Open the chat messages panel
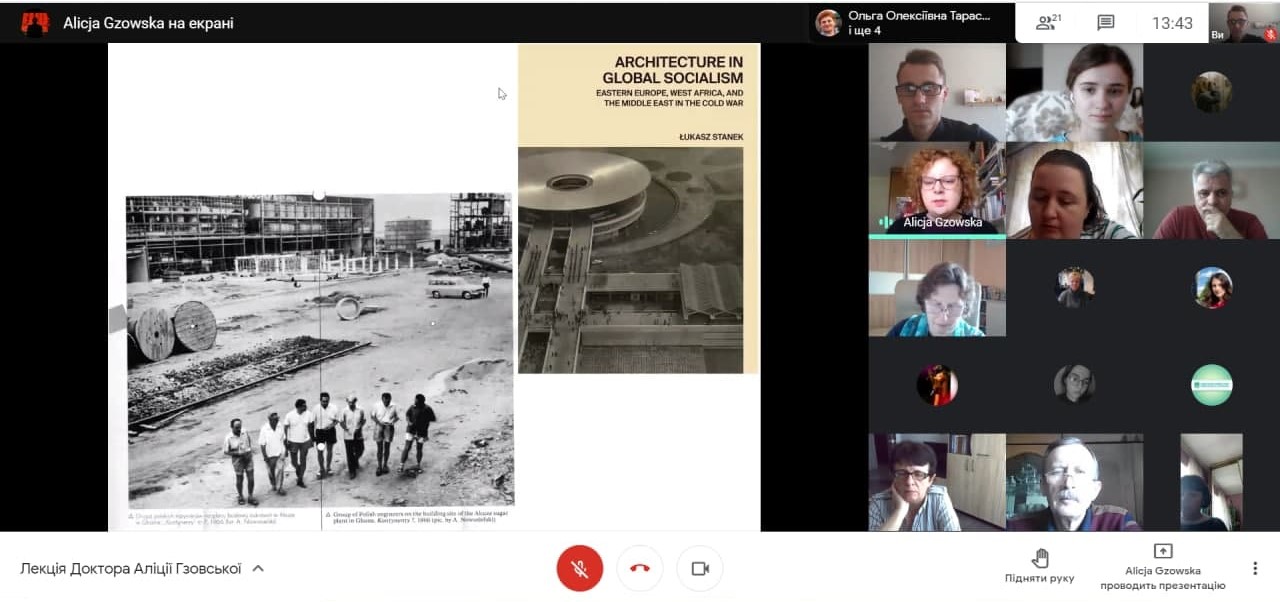The image size is (1280, 602). pos(1105,23)
